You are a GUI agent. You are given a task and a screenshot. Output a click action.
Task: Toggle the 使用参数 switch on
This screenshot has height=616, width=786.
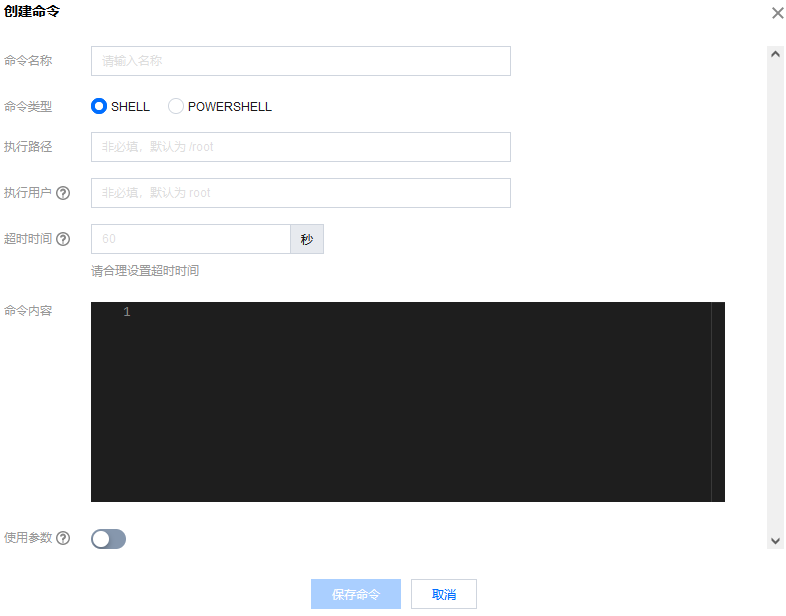[108, 539]
